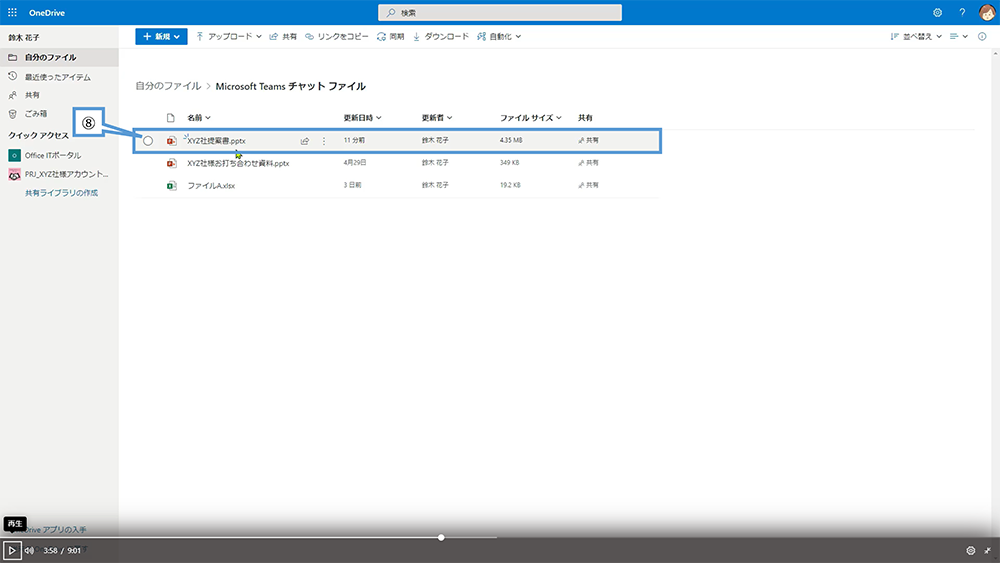
Task: Click 4.35 MB size cell
Action: point(511,140)
